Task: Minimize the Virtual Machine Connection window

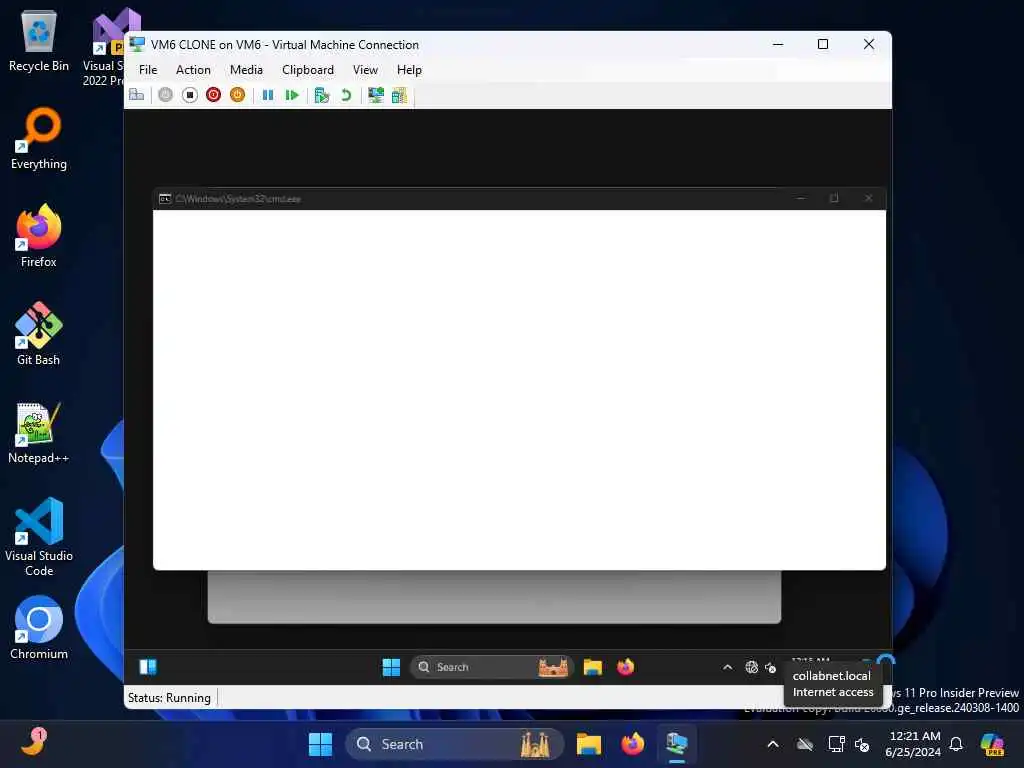Action: 778,44
